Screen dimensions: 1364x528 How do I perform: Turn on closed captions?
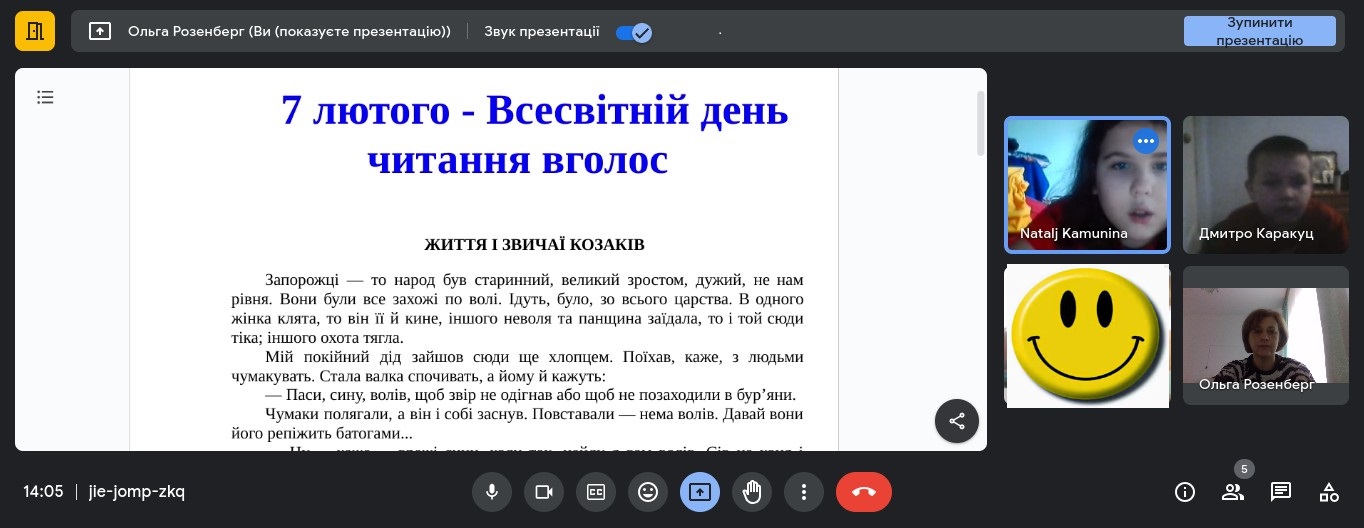pos(596,492)
